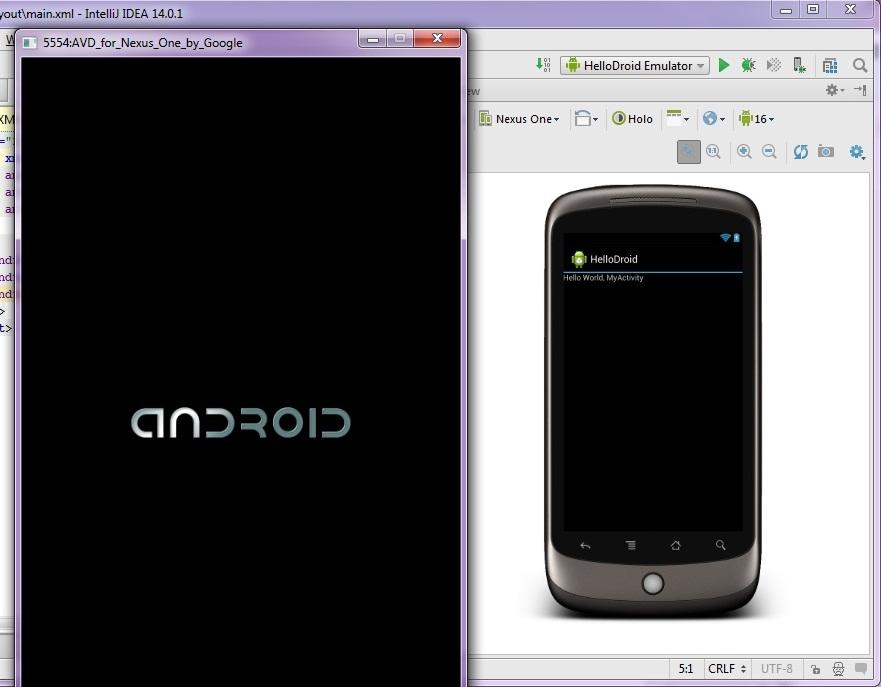Click the notifications speech bubble icon
The width and height of the screenshot is (881, 687).
(861, 668)
